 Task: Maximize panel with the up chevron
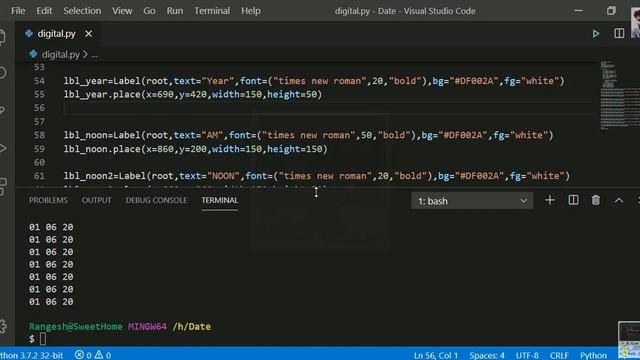point(619,200)
